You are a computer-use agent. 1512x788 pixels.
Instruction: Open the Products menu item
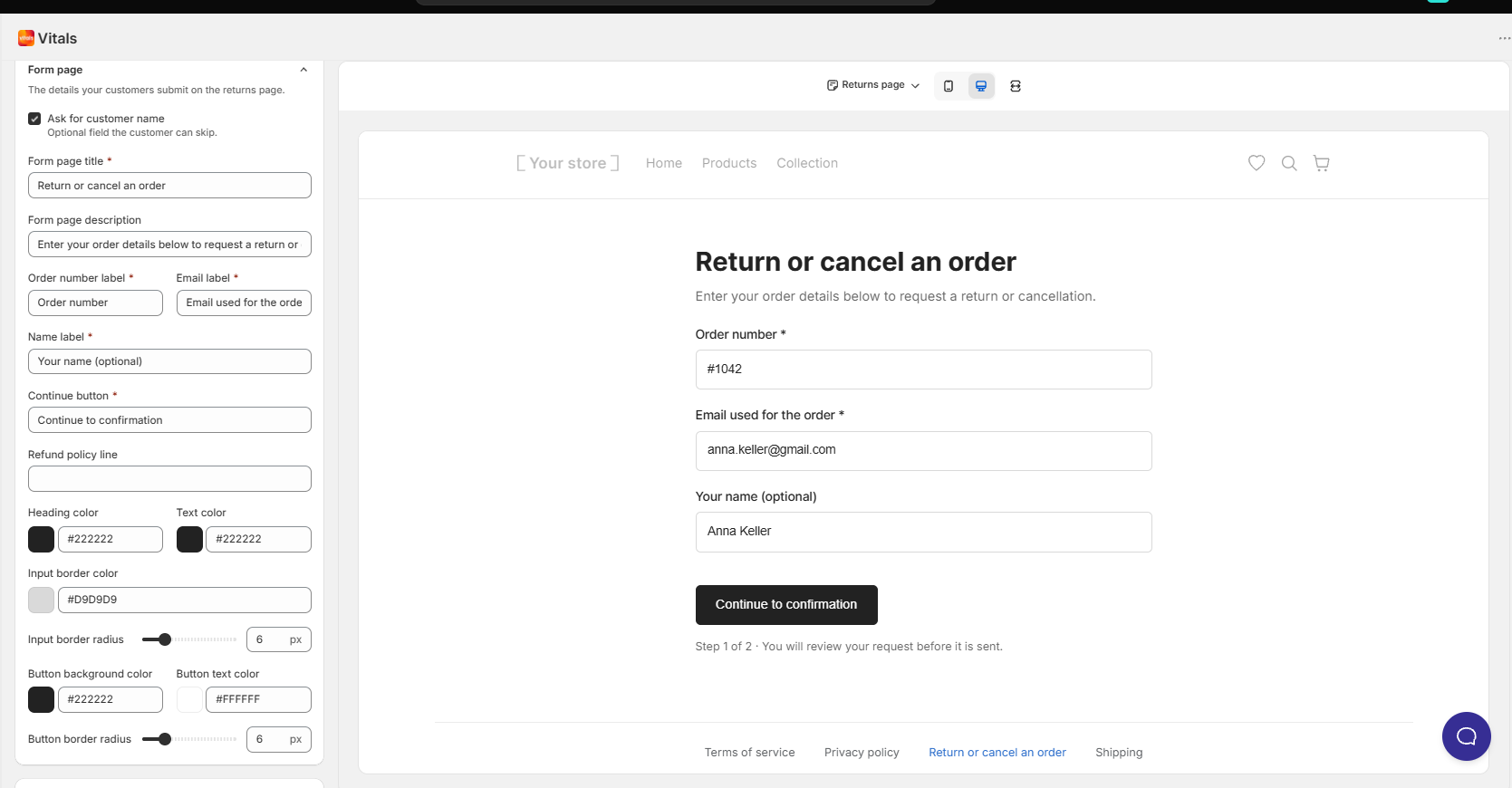point(729,163)
